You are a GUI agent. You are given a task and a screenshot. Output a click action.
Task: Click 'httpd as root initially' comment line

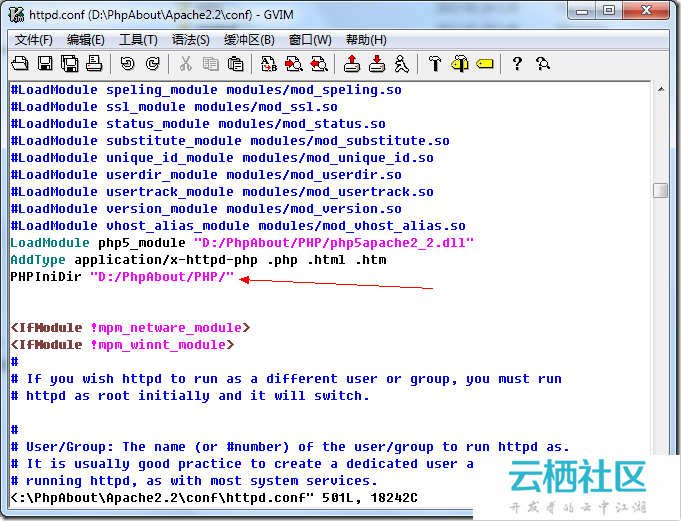tap(190, 396)
